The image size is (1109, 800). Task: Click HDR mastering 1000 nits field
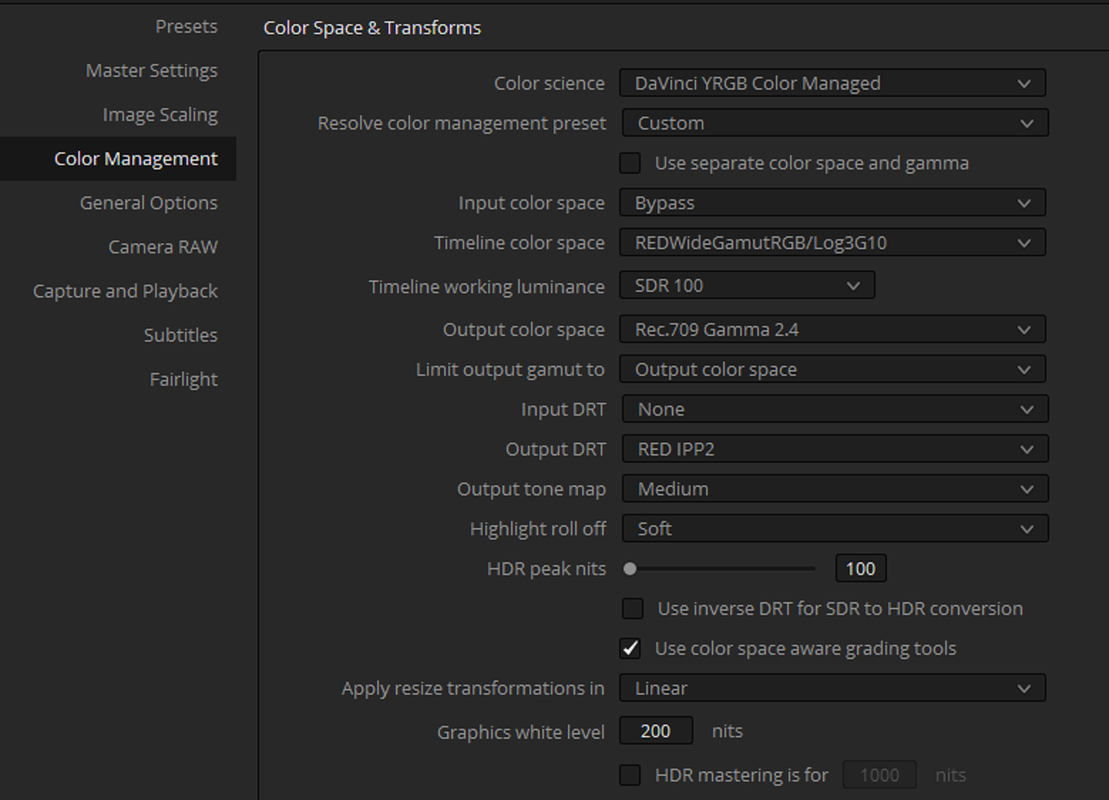pyautogui.click(x=880, y=775)
